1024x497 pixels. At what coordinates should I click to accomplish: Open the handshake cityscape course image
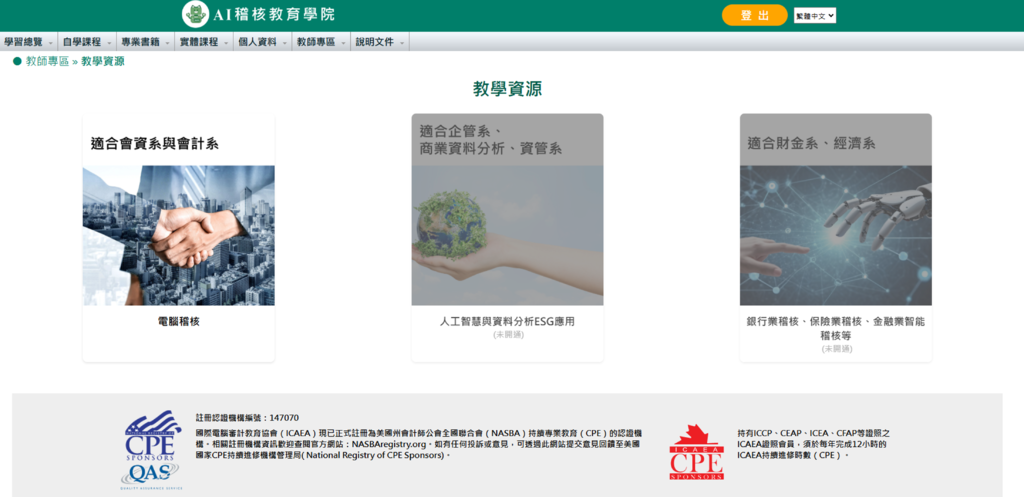178,235
